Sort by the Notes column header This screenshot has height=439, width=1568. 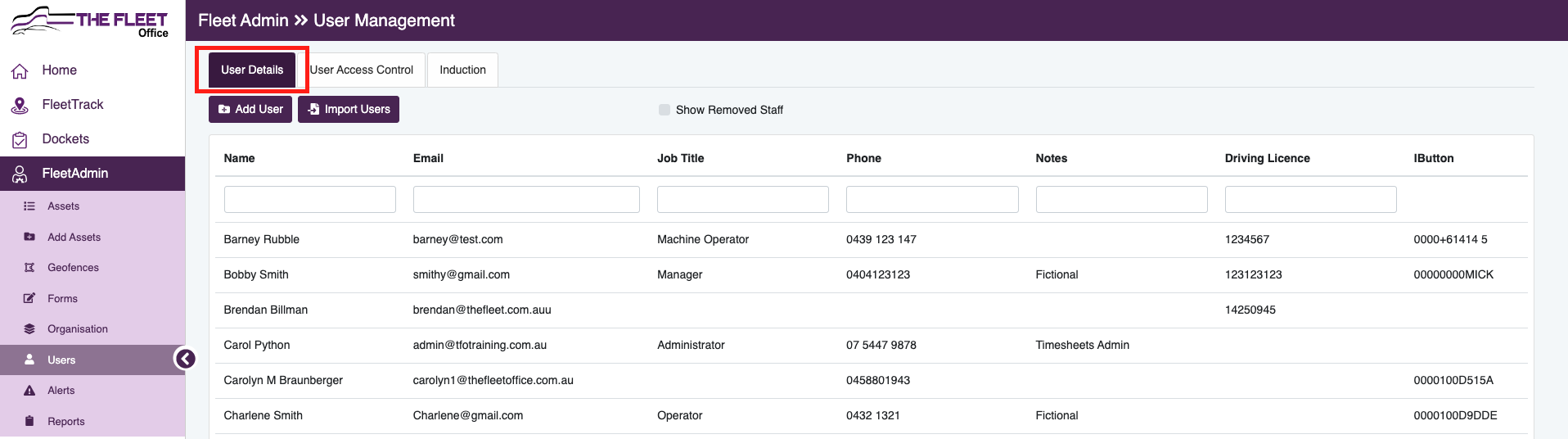(x=1051, y=158)
